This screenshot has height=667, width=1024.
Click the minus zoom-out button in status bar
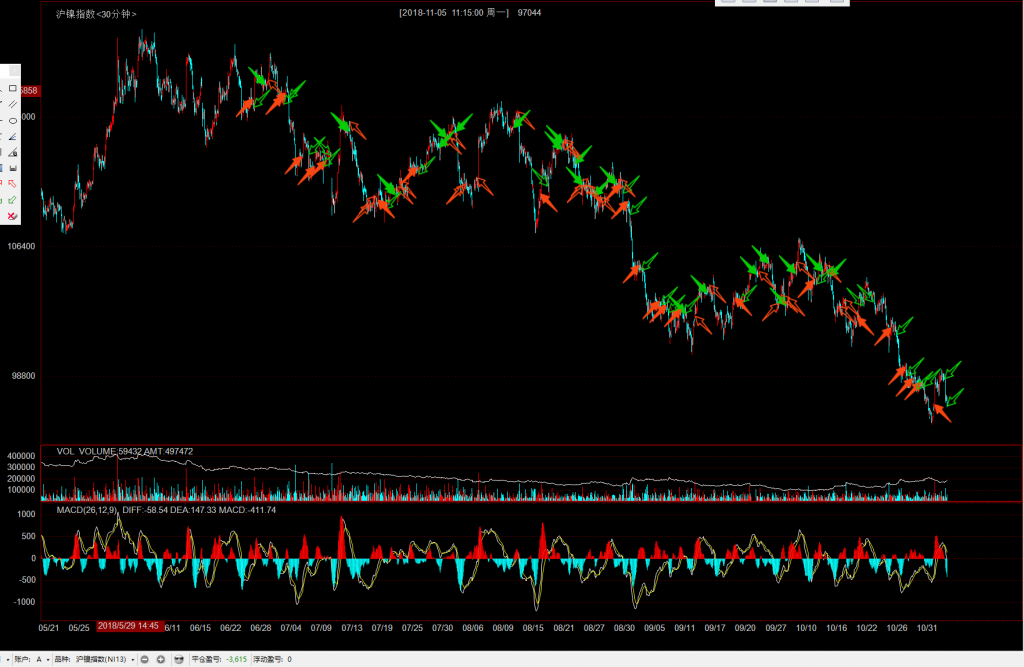tap(144, 659)
